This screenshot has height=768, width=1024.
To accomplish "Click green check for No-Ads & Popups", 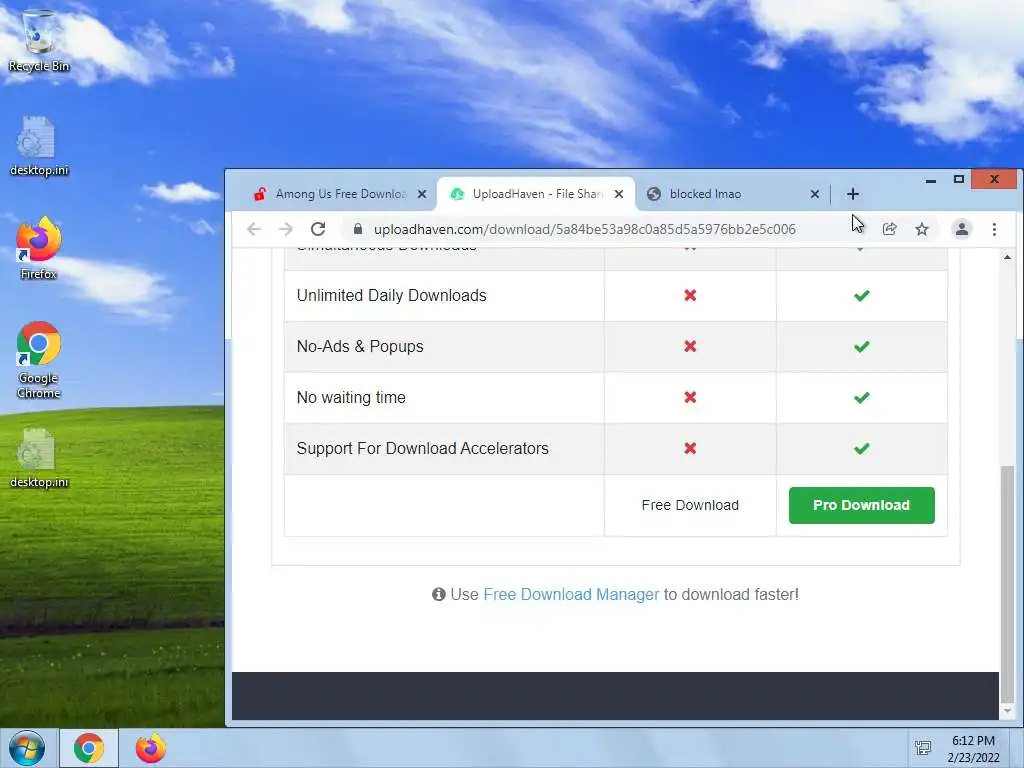I will (861, 347).
